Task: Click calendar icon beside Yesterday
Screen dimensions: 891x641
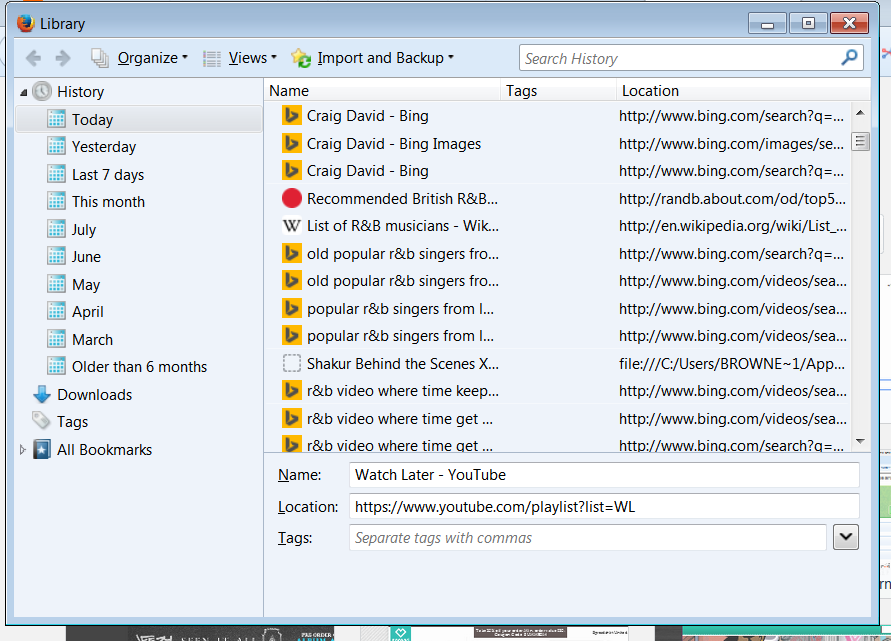Action: 56,147
